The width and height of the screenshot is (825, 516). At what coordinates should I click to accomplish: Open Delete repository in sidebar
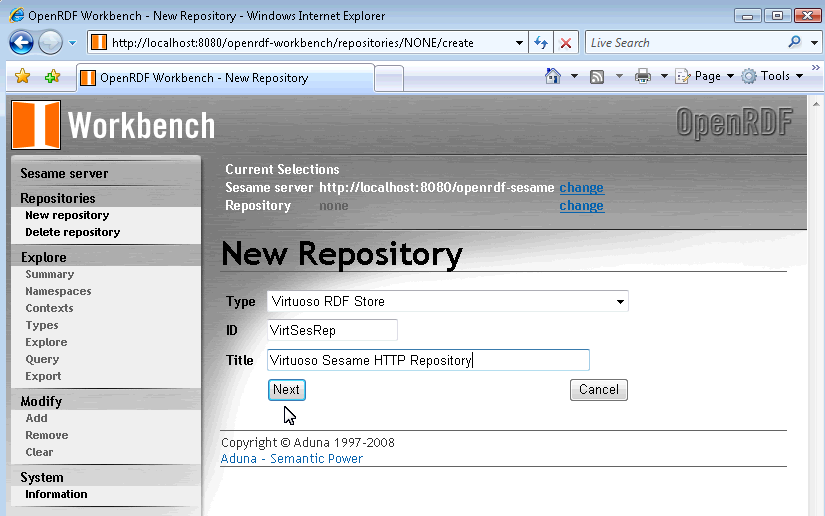click(x=72, y=232)
